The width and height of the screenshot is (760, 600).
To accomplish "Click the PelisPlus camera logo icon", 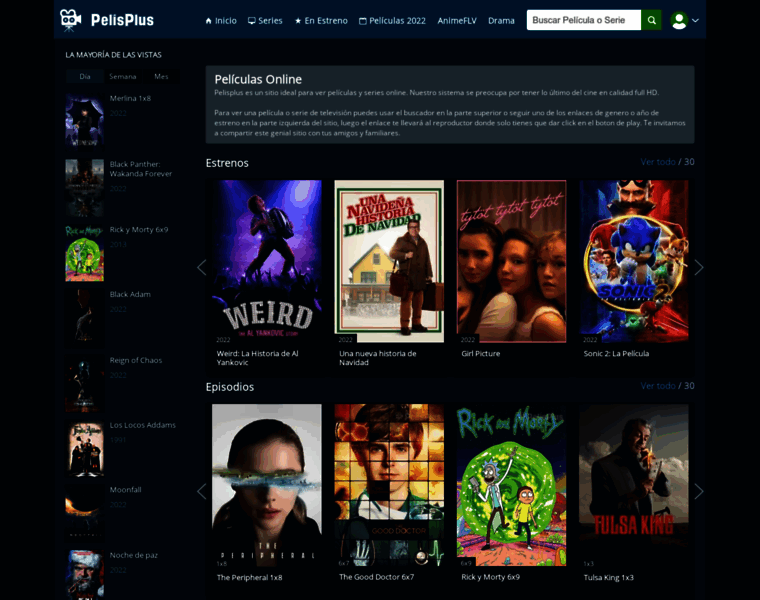I will tap(70, 20).
